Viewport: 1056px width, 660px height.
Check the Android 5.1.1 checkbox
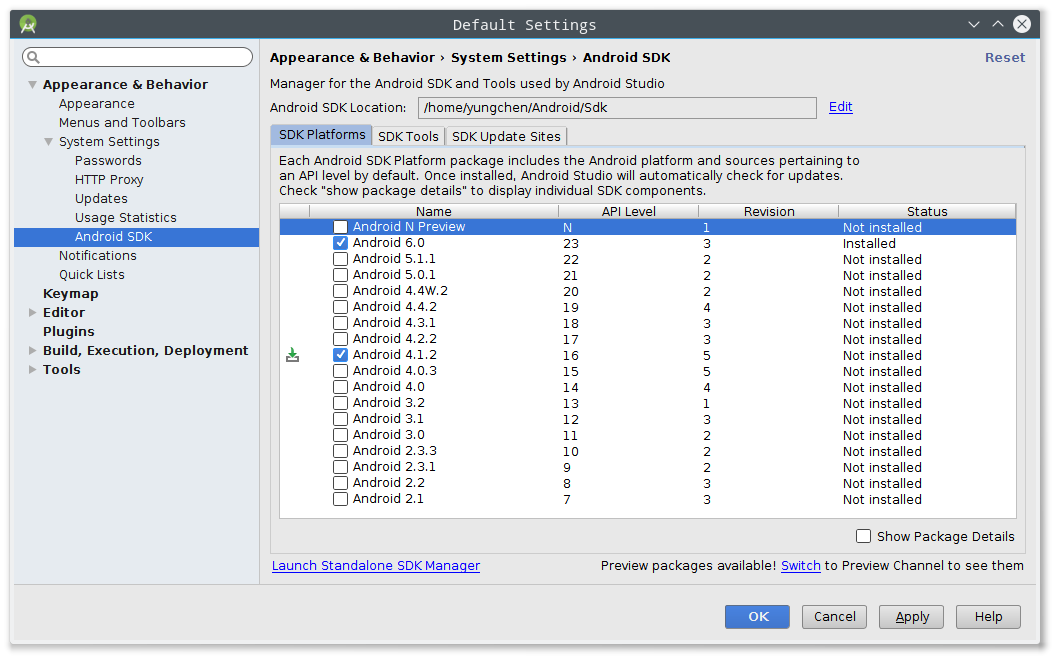pyautogui.click(x=340, y=259)
